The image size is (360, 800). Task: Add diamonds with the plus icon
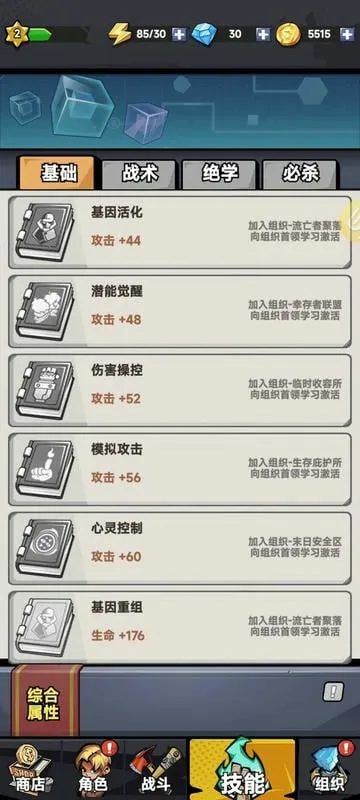pyautogui.click(x=263, y=34)
